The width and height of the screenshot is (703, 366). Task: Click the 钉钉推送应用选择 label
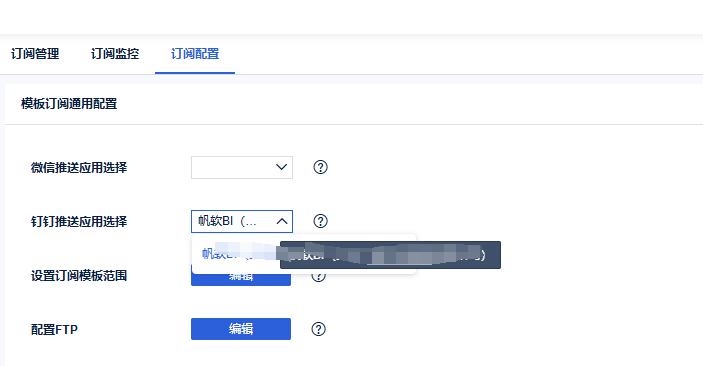[x=79, y=222]
